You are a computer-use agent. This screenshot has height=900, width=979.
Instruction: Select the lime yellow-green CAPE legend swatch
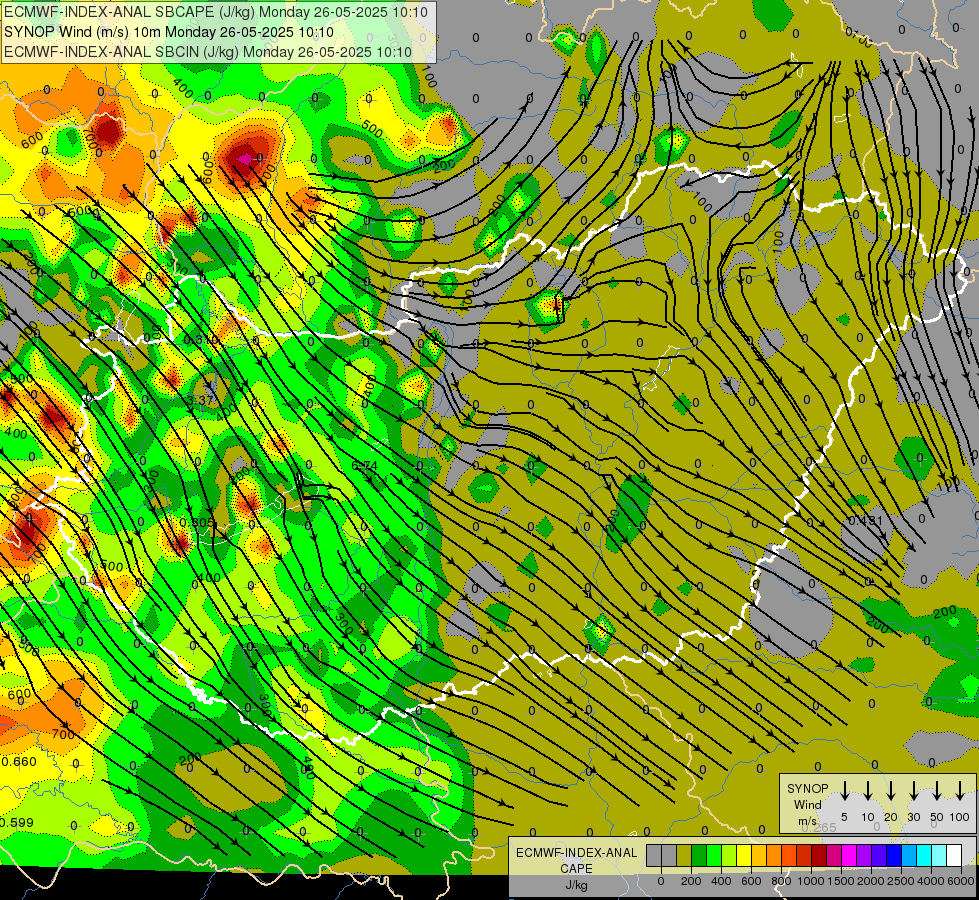(x=729, y=855)
